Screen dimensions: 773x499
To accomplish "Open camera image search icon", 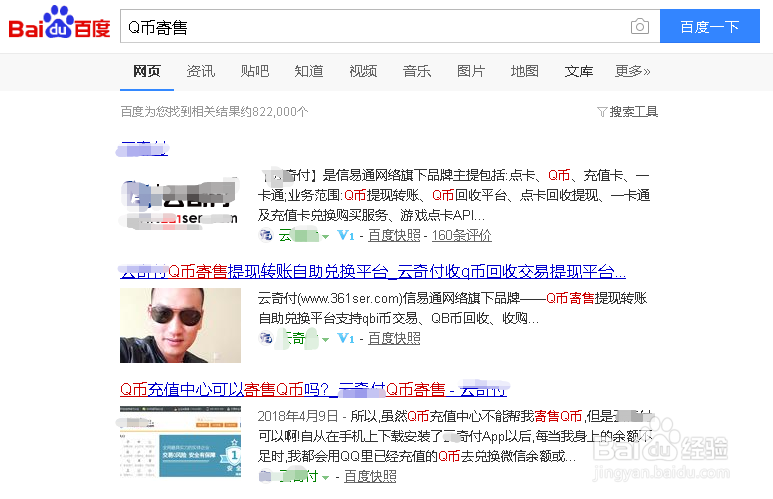I will 639,26.
